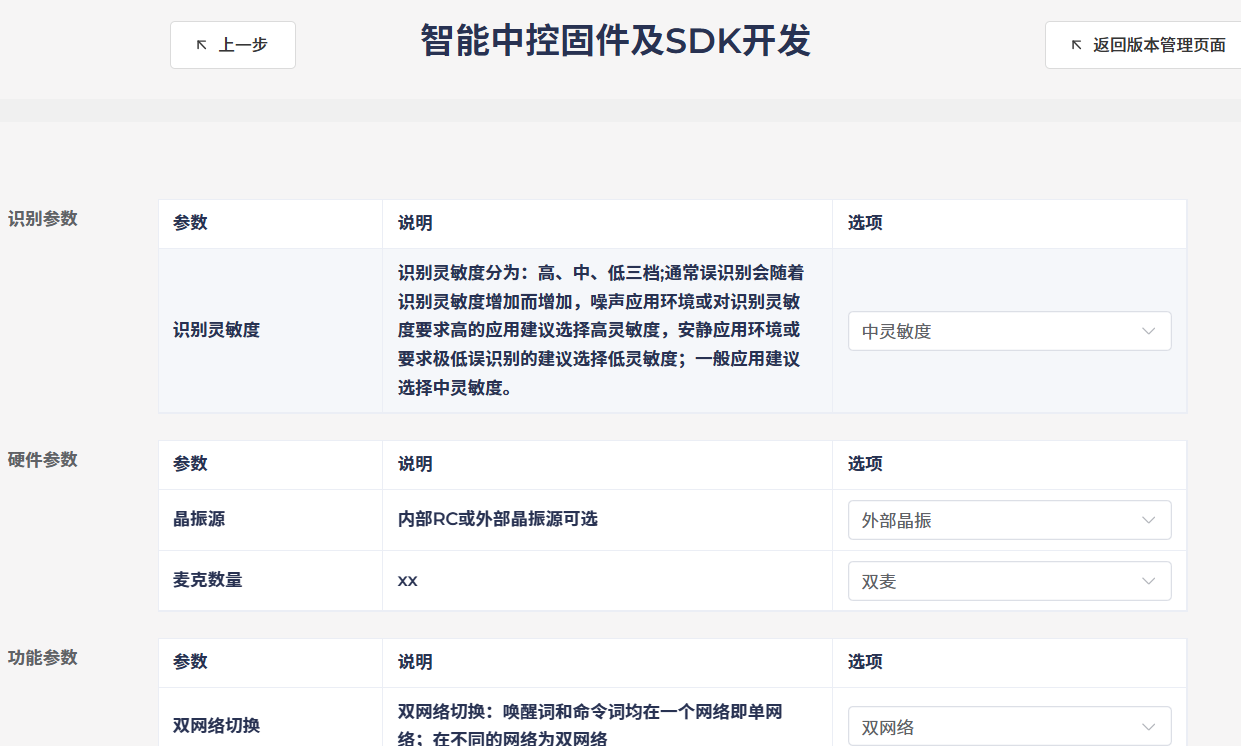
Task: Click the chevron in the 双麦 selector
Action: [1148, 581]
